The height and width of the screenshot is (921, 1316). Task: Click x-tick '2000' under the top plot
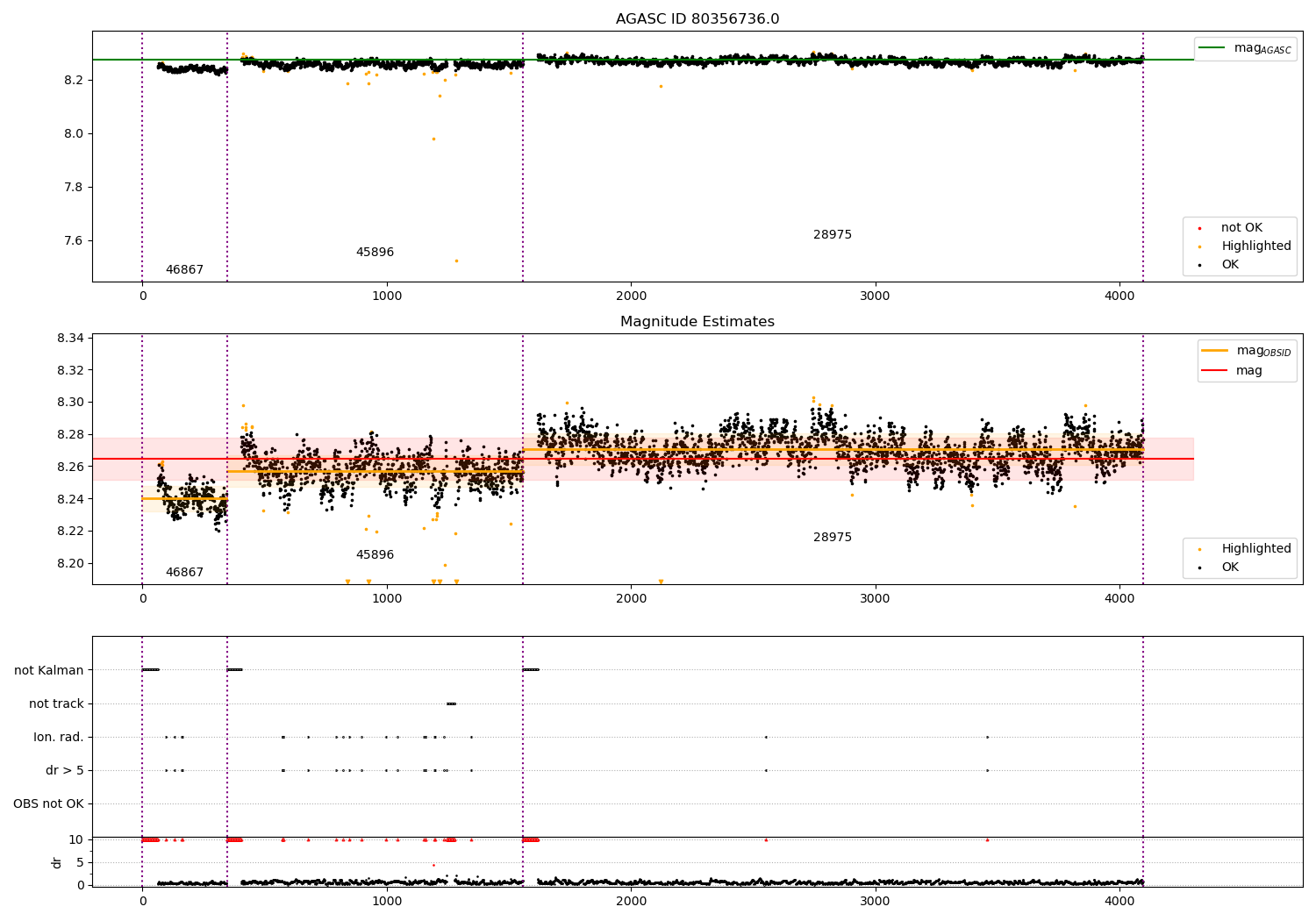click(x=631, y=296)
